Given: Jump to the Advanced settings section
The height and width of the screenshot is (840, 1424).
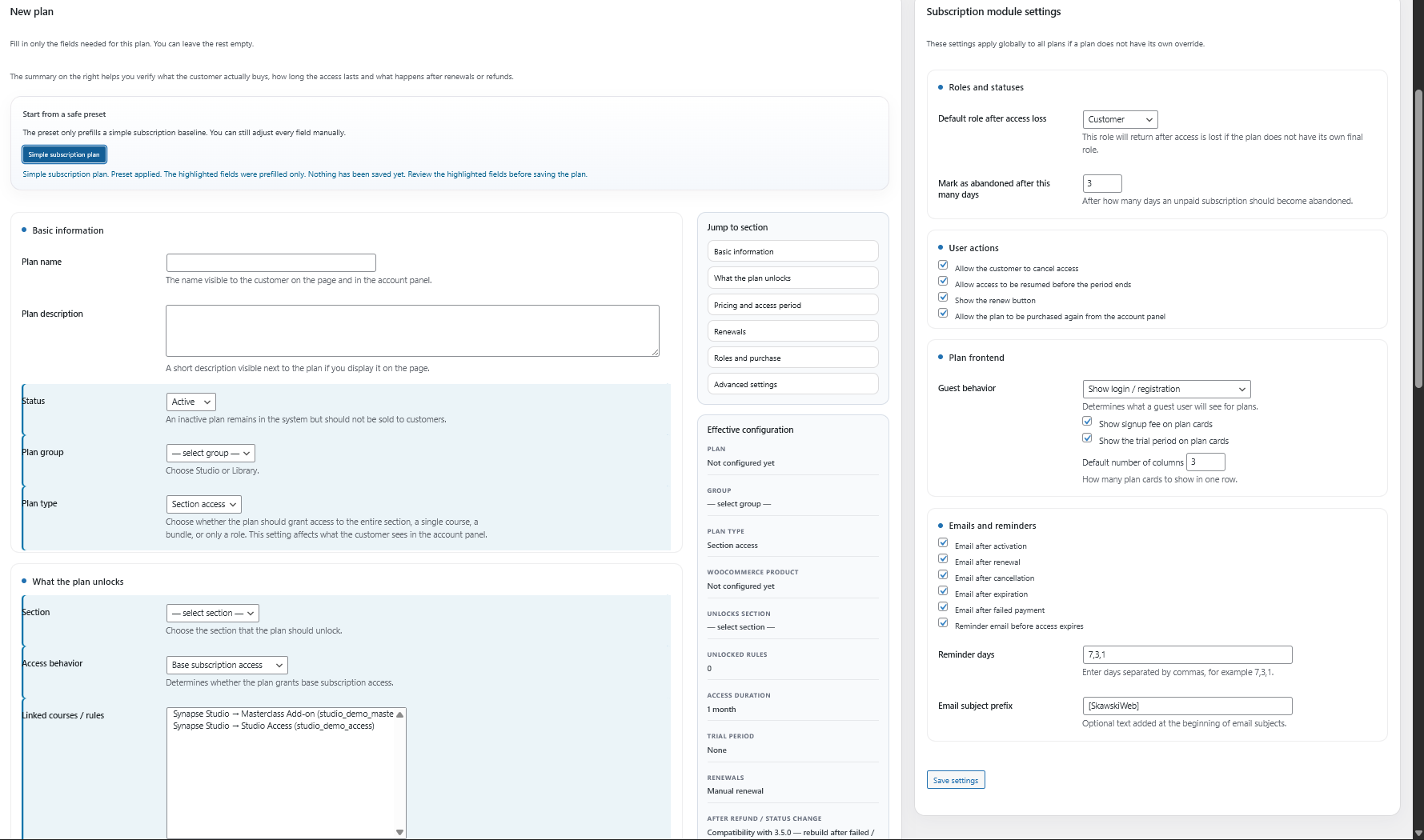Looking at the screenshot, I should [792, 384].
